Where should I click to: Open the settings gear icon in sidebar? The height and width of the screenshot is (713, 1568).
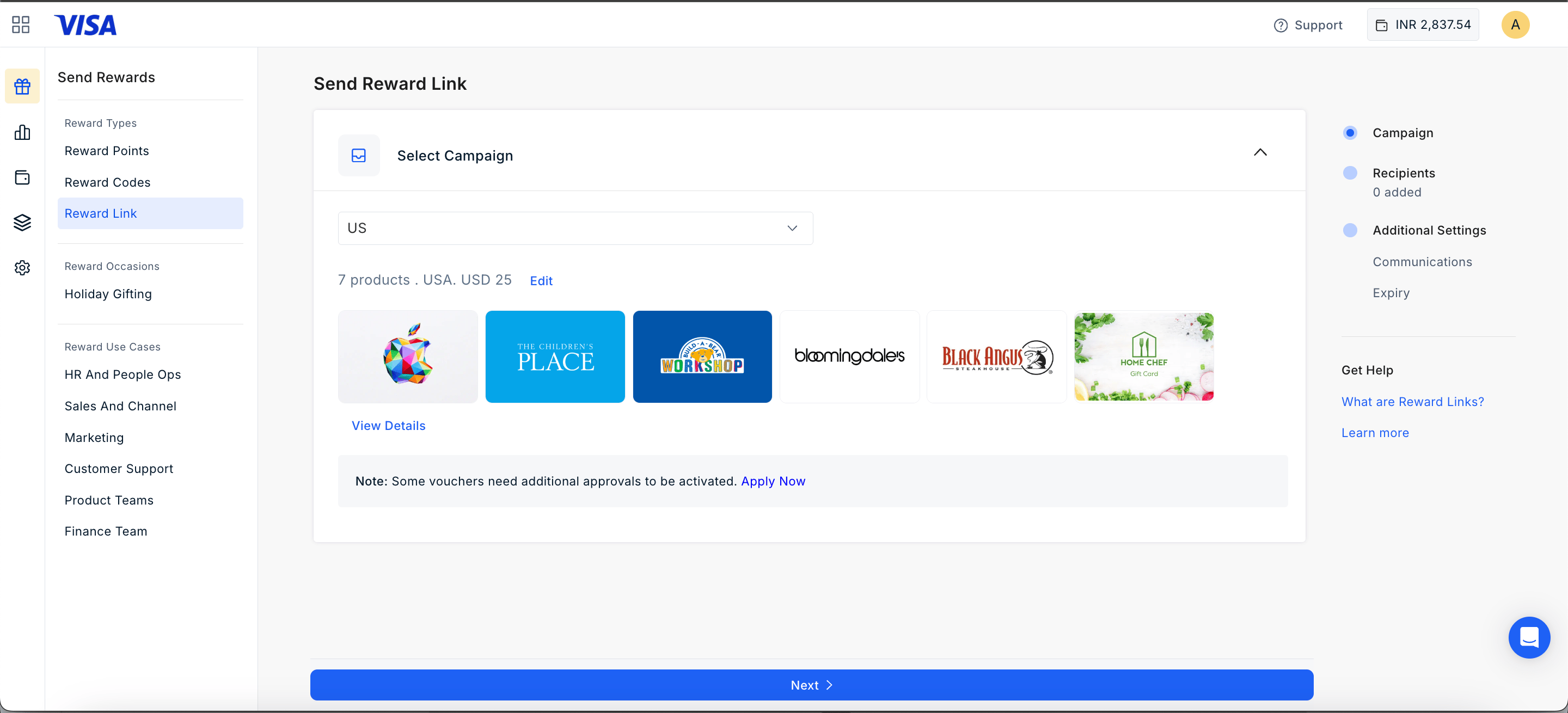(x=22, y=268)
